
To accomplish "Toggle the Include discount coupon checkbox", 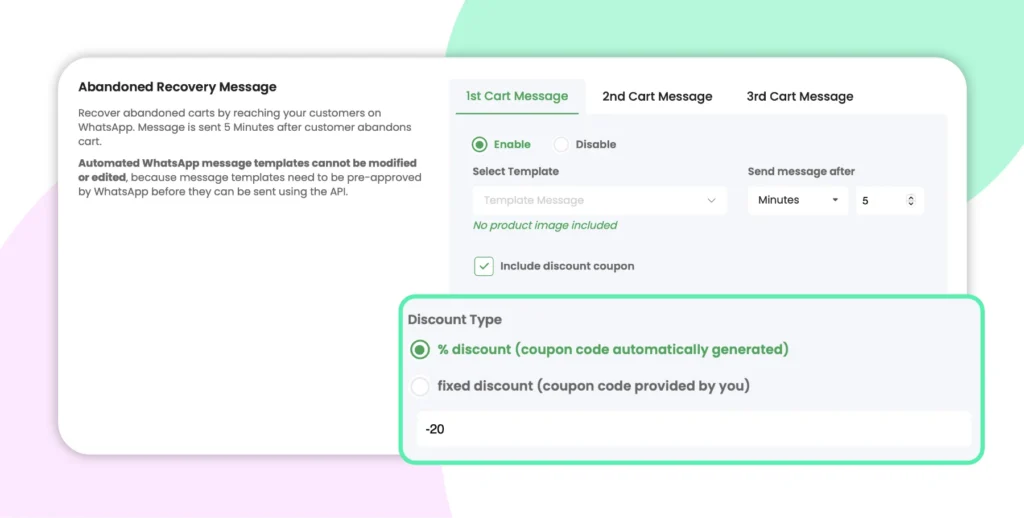I will (484, 266).
